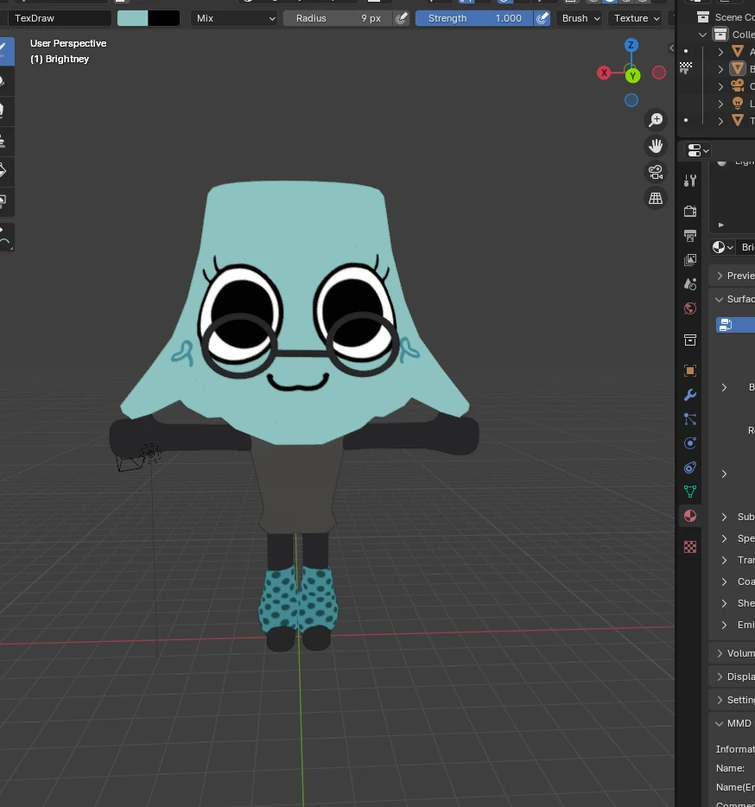The image size is (755, 807).
Task: Click the red X axis gizmo
Action: click(604, 73)
